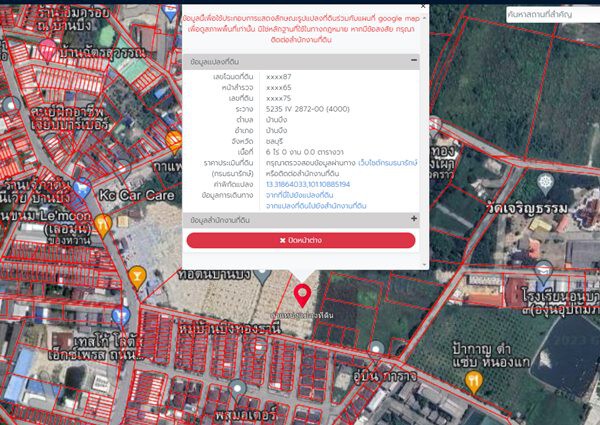Click the province value ชลบุรี
This screenshot has height=425, width=600.
[274, 141]
